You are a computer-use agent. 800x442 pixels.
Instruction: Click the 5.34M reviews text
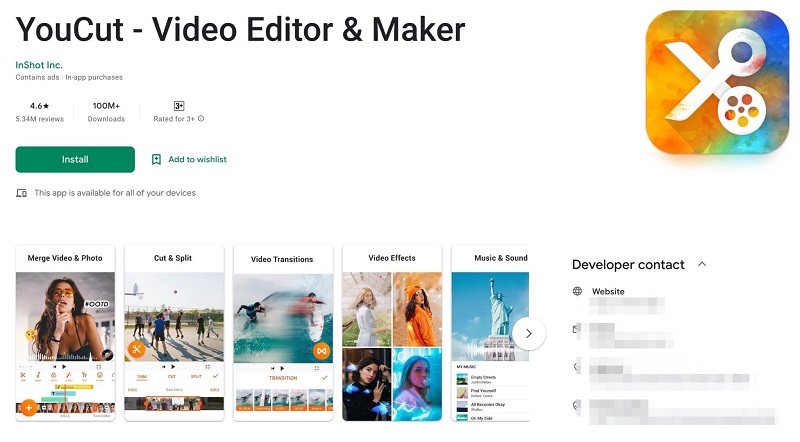pos(39,119)
